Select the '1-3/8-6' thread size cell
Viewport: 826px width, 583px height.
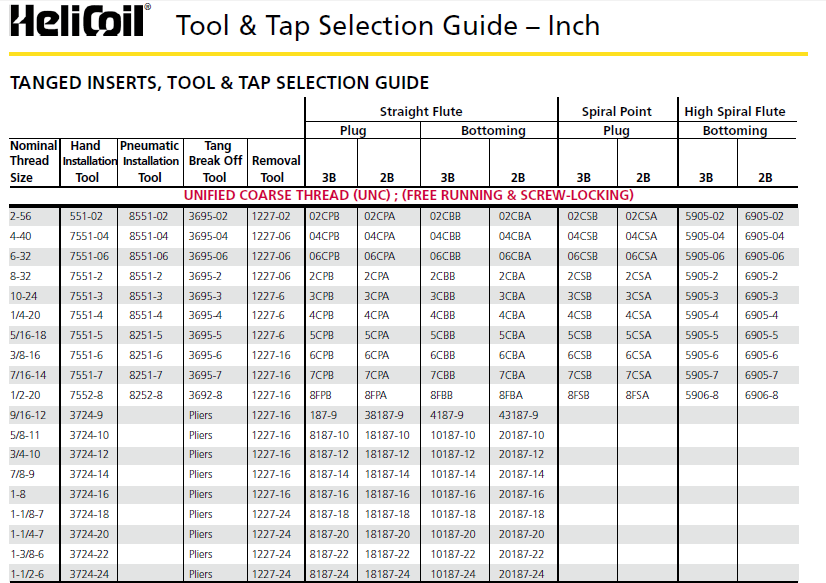(25, 554)
